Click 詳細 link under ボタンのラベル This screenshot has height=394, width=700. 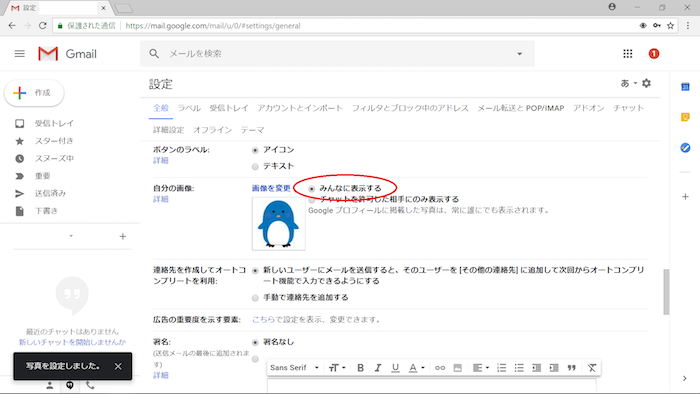tap(161, 161)
